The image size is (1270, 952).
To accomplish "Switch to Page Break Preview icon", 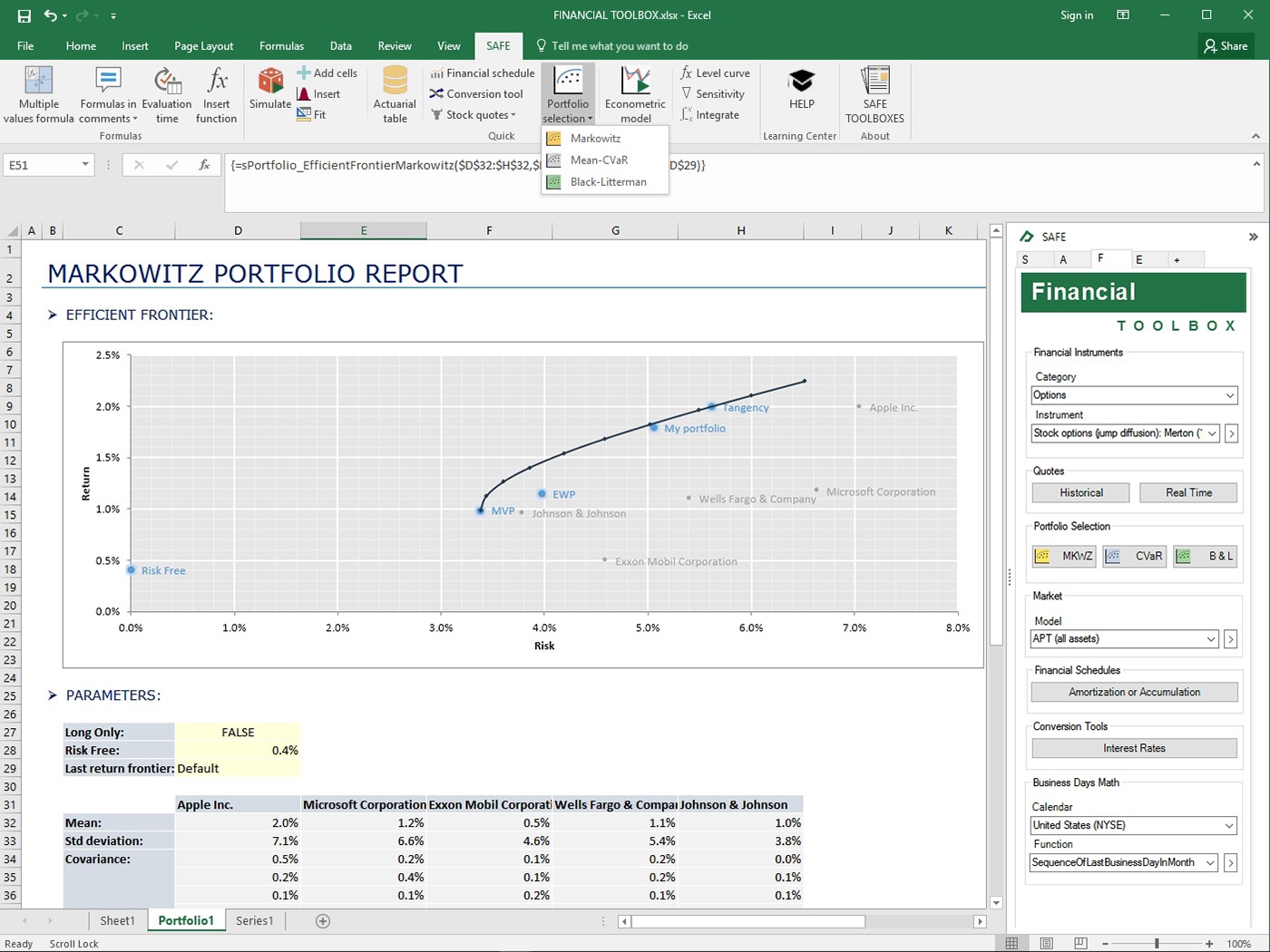I will (x=1080, y=944).
